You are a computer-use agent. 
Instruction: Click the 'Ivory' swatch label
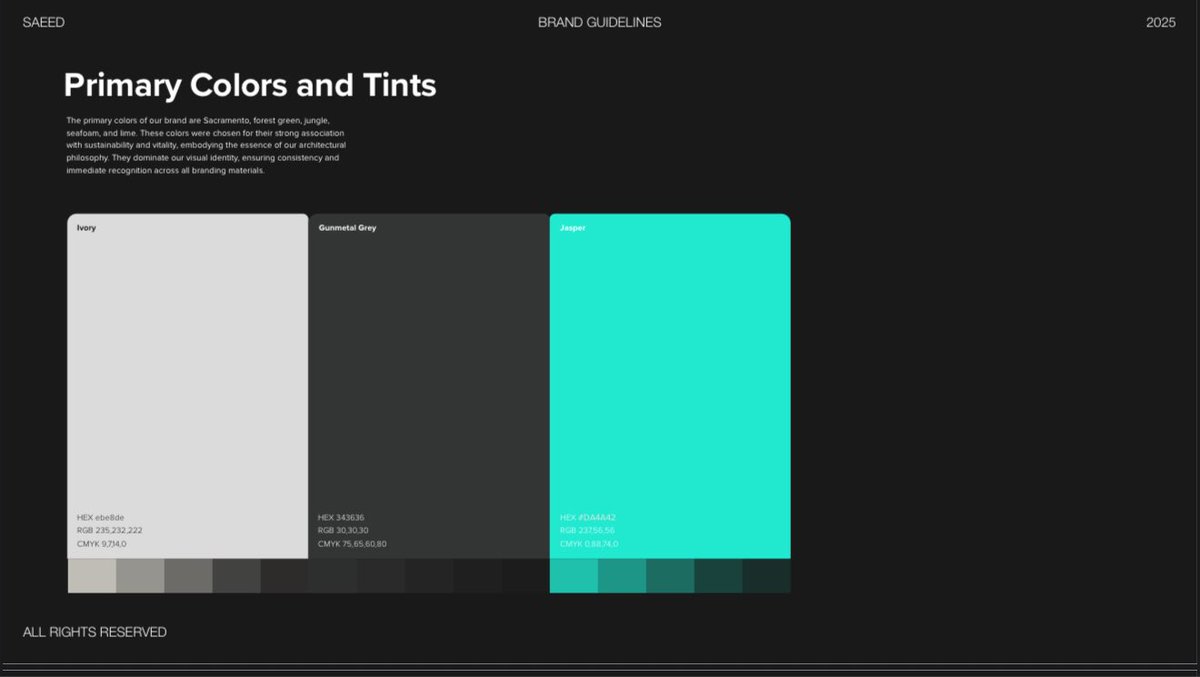86,228
